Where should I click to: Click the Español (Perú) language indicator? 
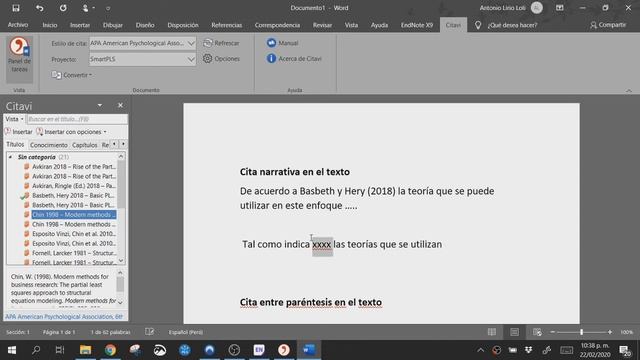[x=186, y=332]
